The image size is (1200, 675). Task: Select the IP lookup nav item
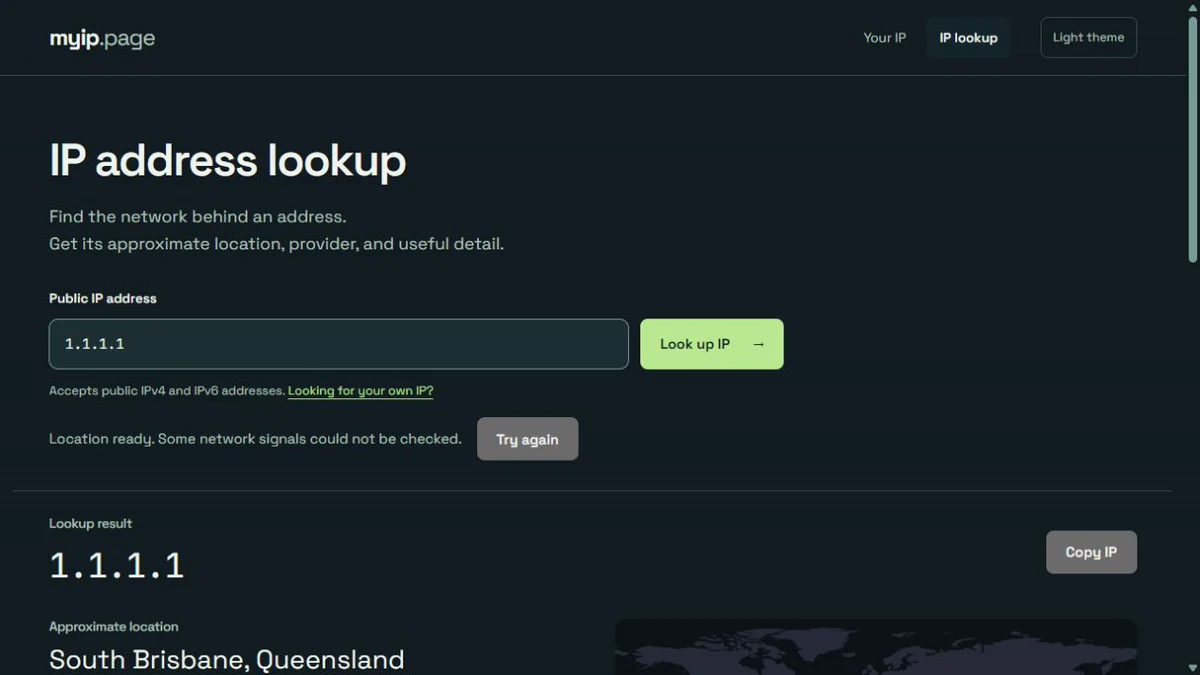(x=968, y=38)
